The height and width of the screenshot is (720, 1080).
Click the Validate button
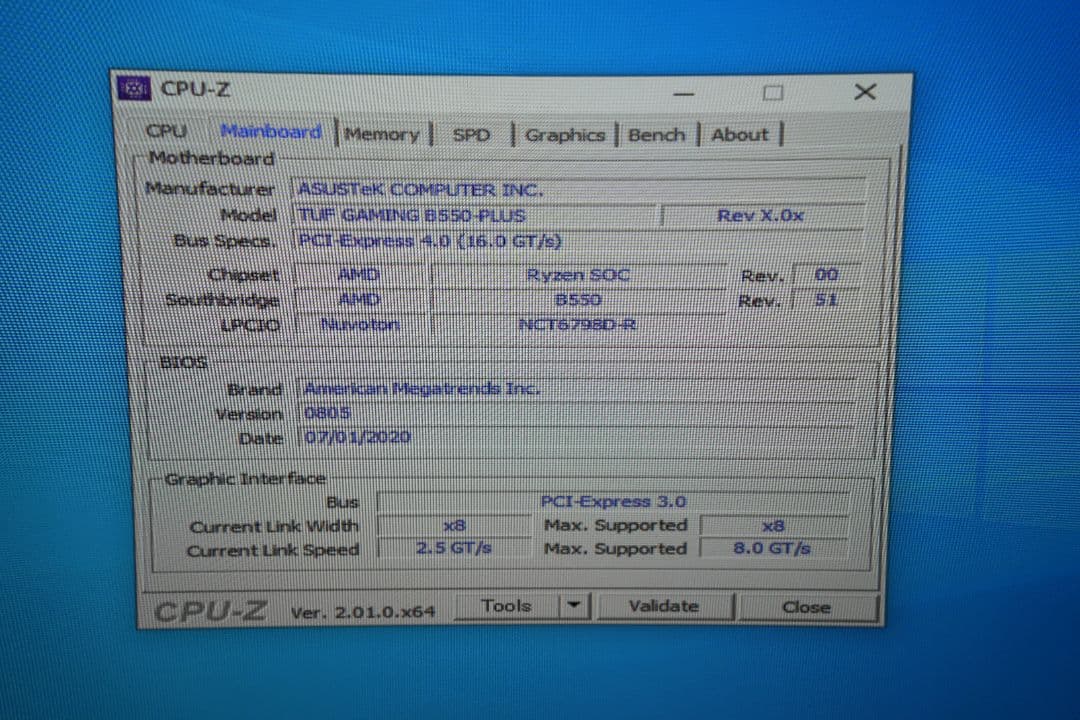pyautogui.click(x=665, y=606)
